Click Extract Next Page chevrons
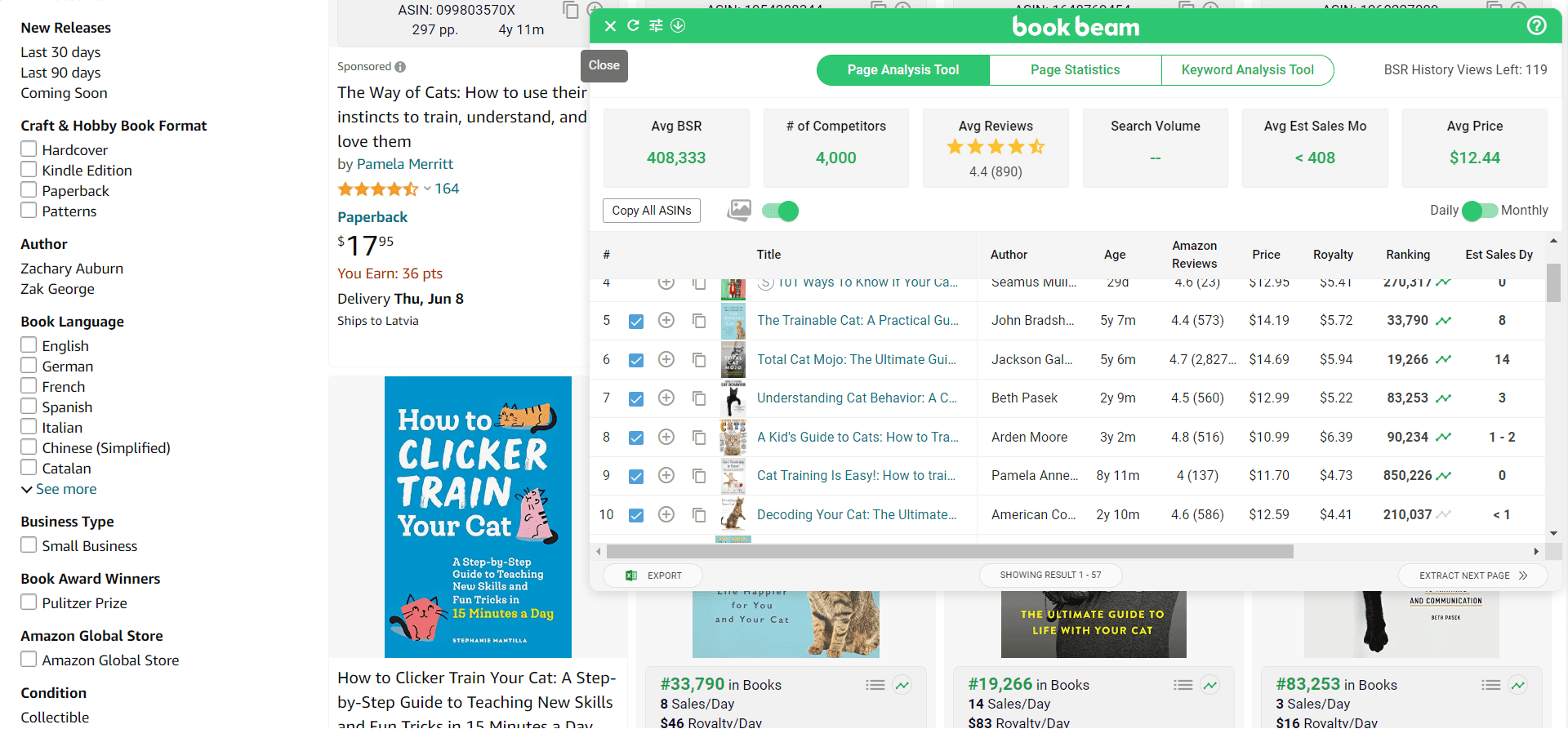 point(1523,576)
